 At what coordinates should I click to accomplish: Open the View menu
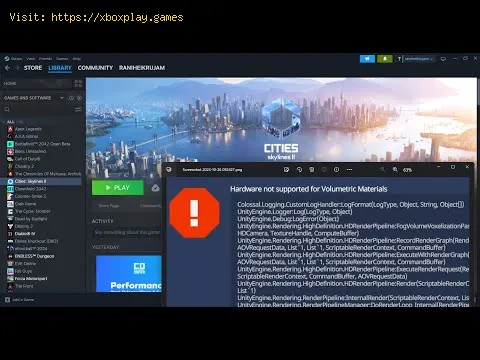click(x=30, y=59)
